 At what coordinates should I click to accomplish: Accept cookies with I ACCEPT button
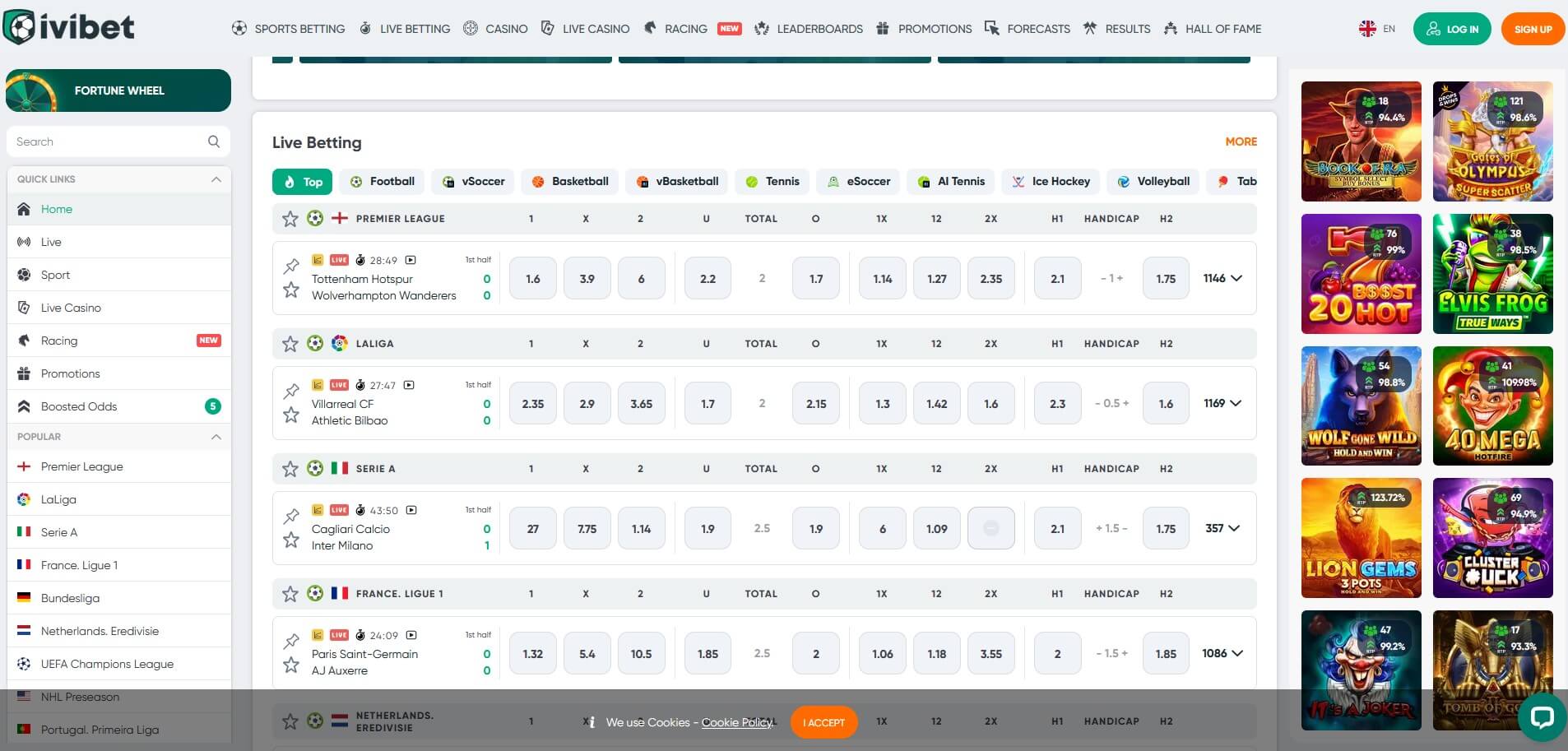[824, 722]
